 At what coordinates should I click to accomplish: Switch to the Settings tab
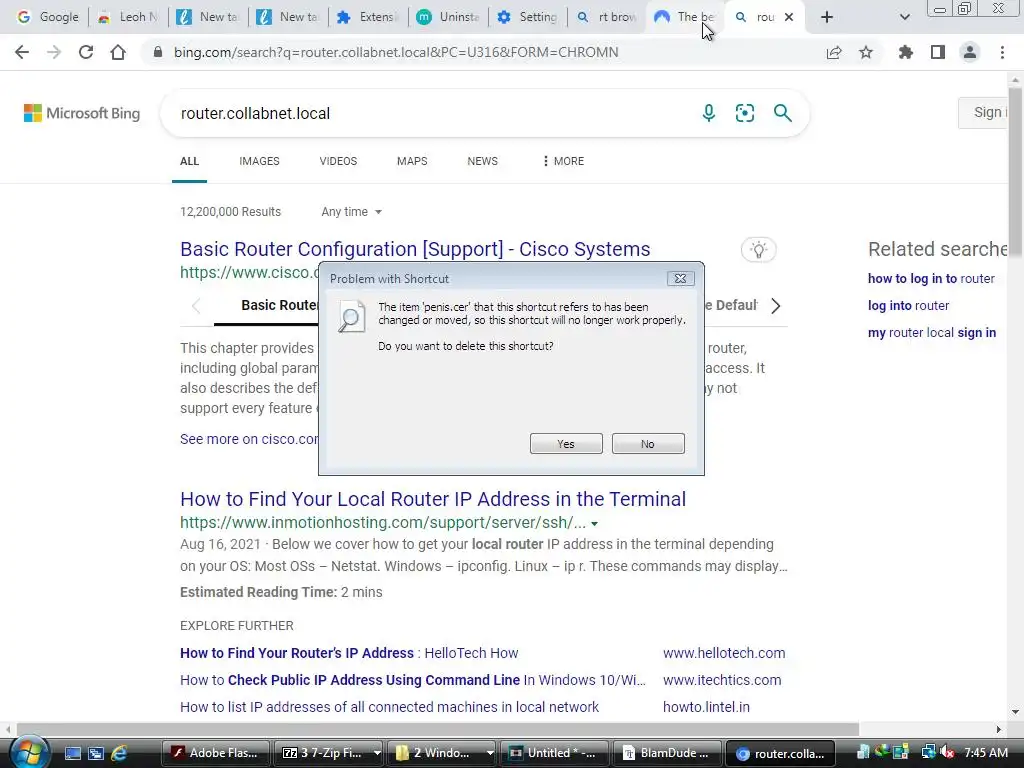click(x=527, y=17)
